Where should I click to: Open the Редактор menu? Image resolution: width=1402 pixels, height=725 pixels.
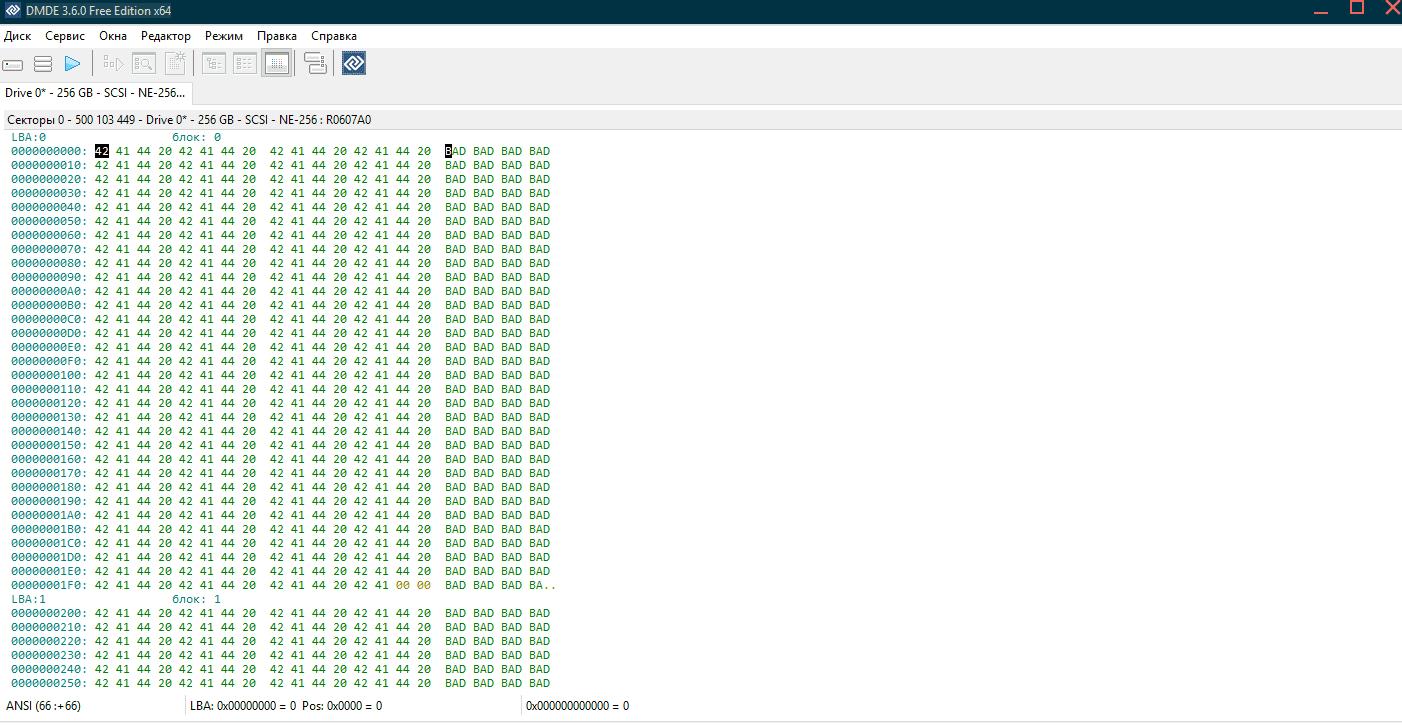pyautogui.click(x=166, y=36)
